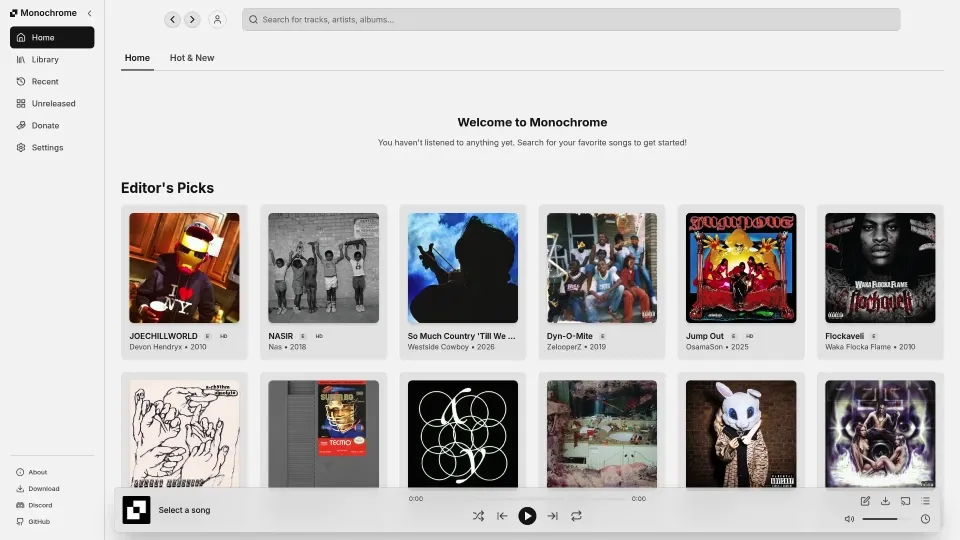
Task: Open the GitHub link
Action: (33, 522)
